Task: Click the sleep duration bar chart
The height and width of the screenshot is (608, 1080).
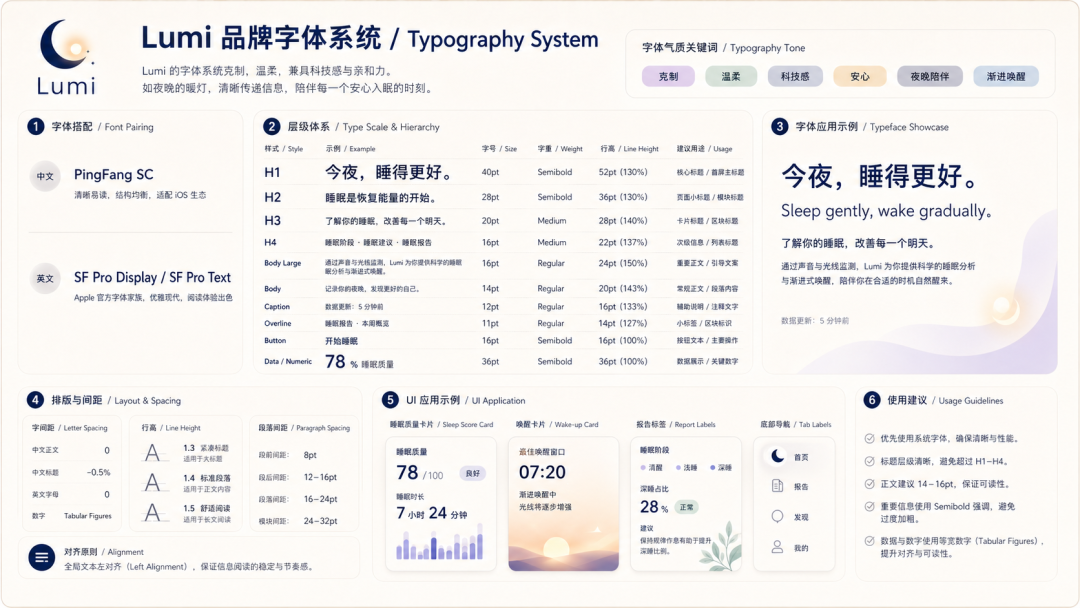Action: coord(439,543)
